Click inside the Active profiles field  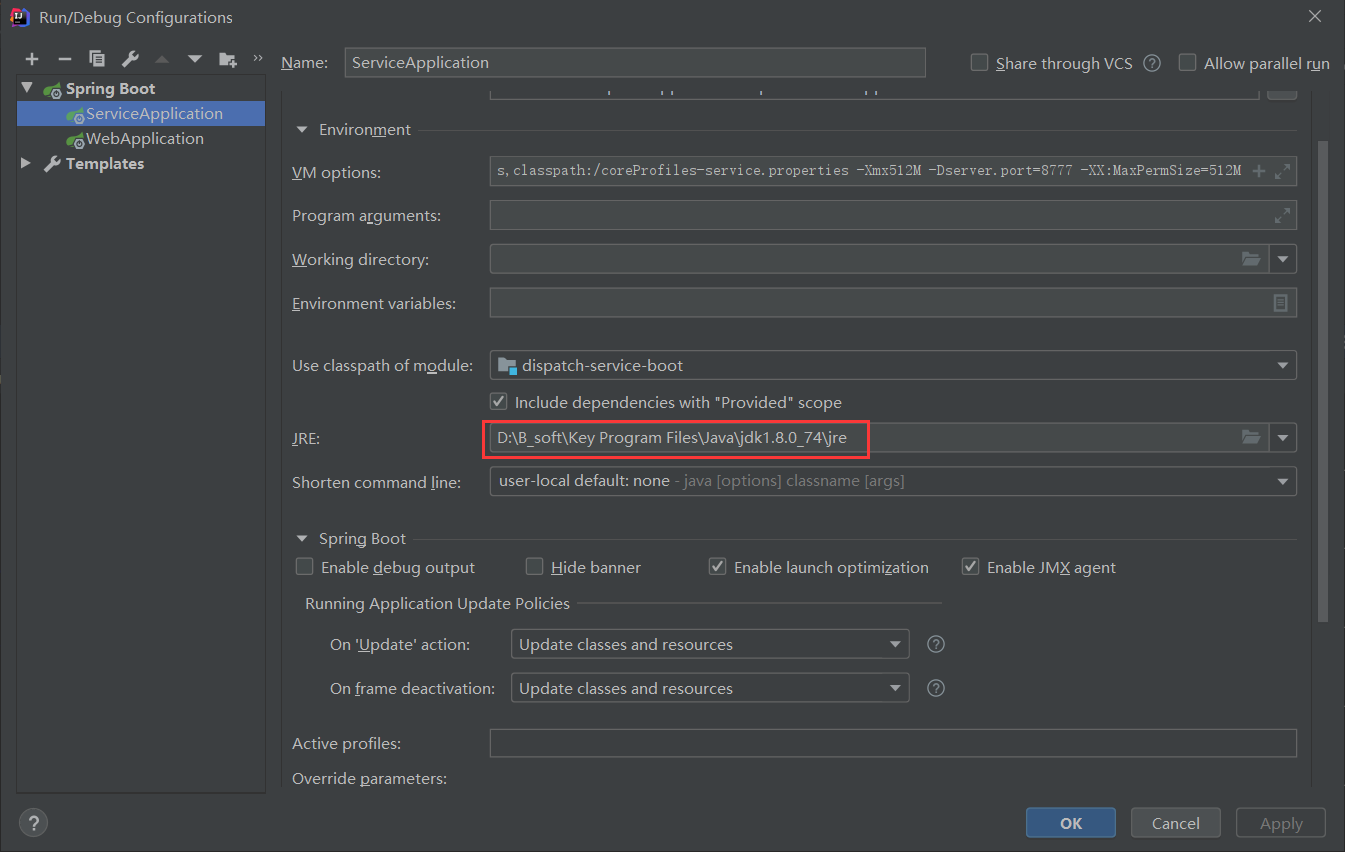coord(890,742)
